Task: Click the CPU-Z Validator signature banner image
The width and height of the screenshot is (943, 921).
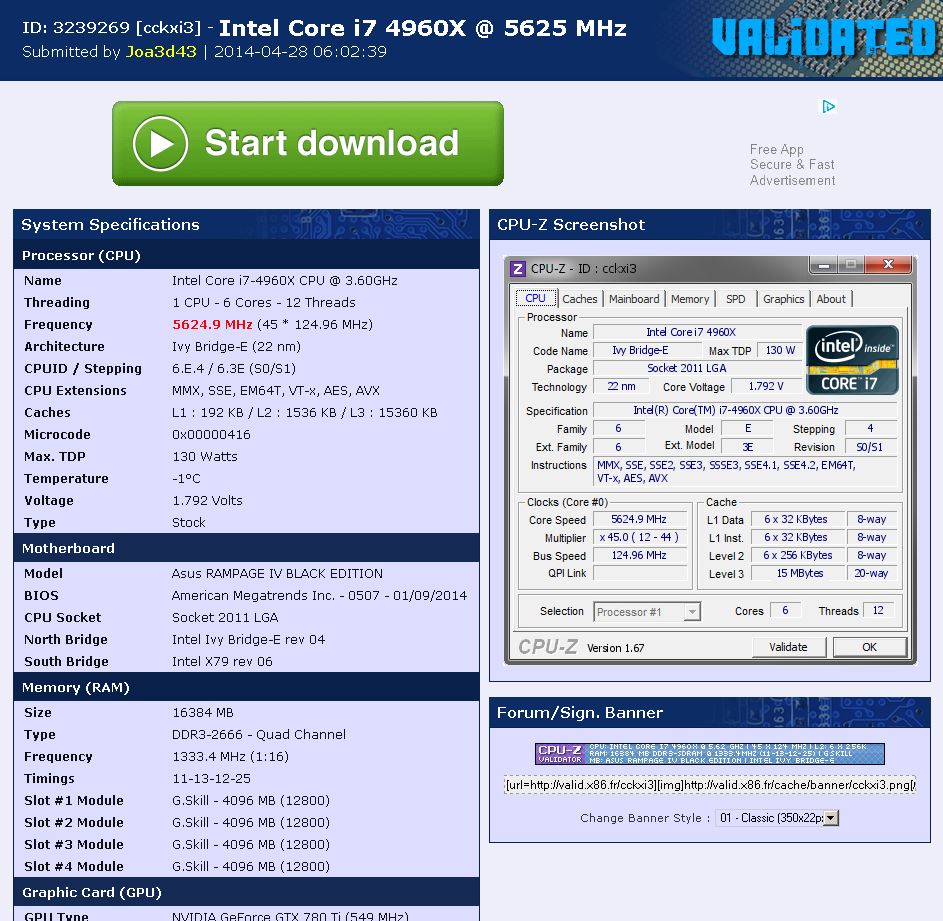Action: (x=710, y=754)
